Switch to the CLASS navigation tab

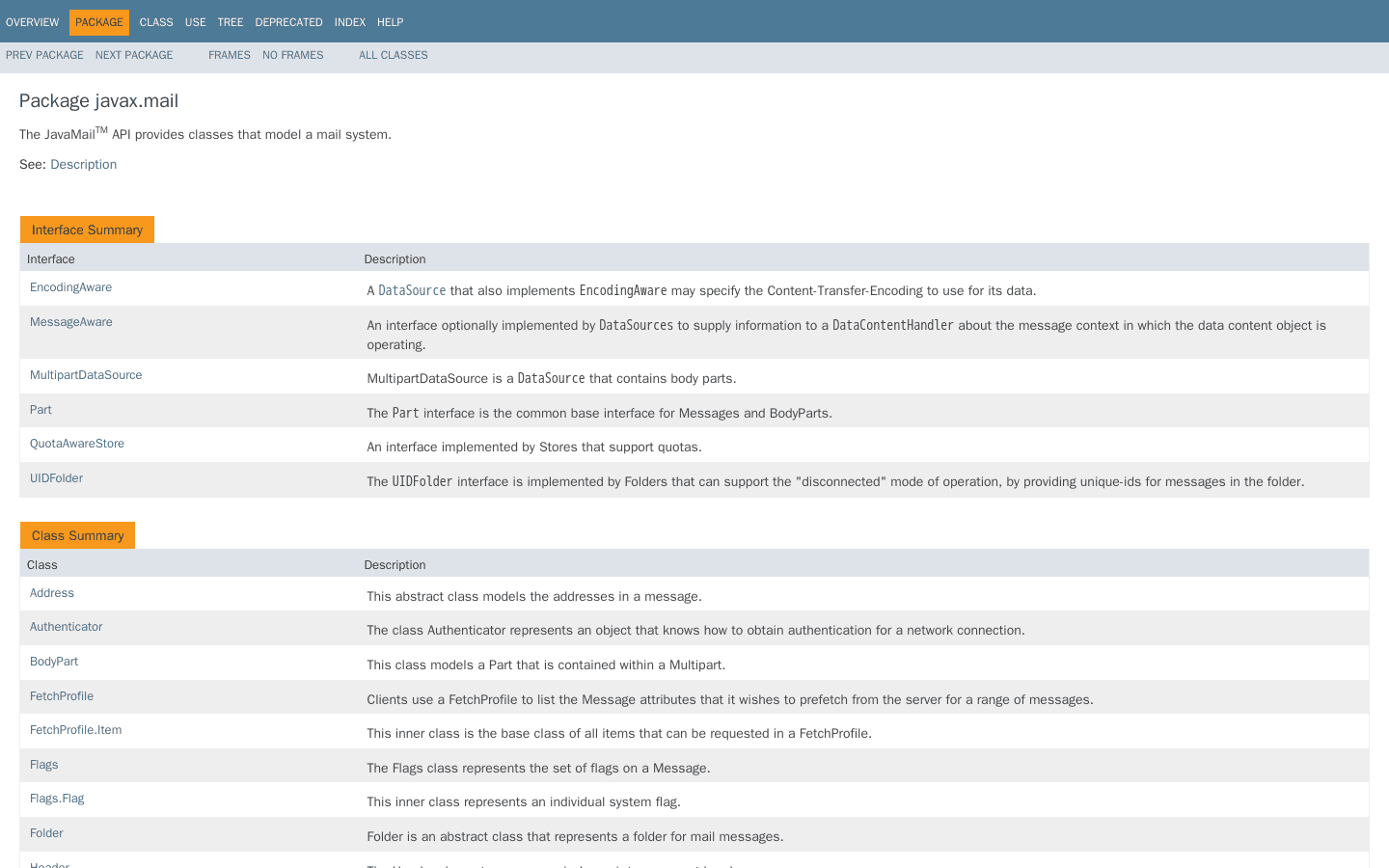[155, 21]
